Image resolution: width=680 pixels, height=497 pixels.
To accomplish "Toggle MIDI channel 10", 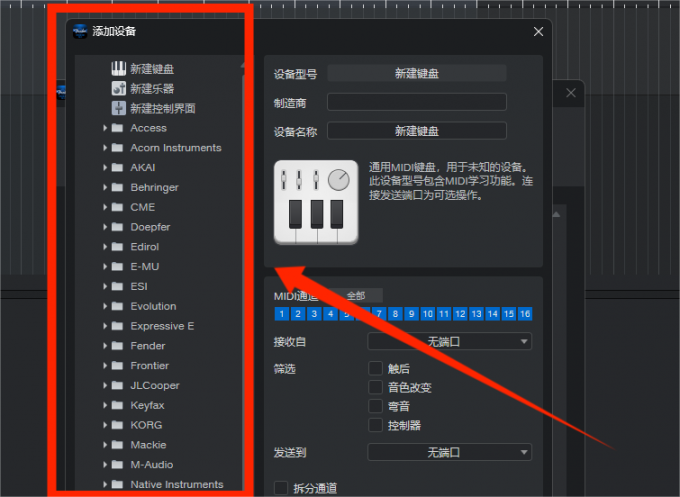I will [x=428, y=314].
